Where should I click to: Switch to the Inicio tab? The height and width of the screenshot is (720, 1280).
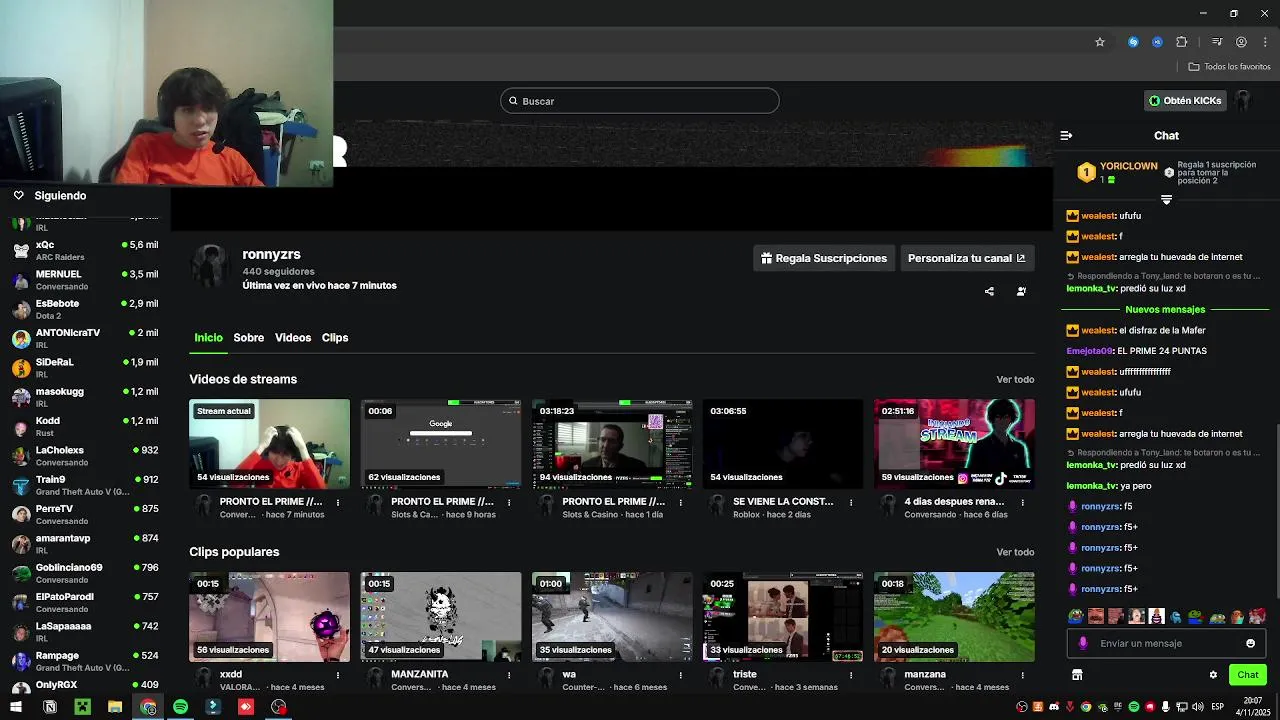[x=208, y=338]
